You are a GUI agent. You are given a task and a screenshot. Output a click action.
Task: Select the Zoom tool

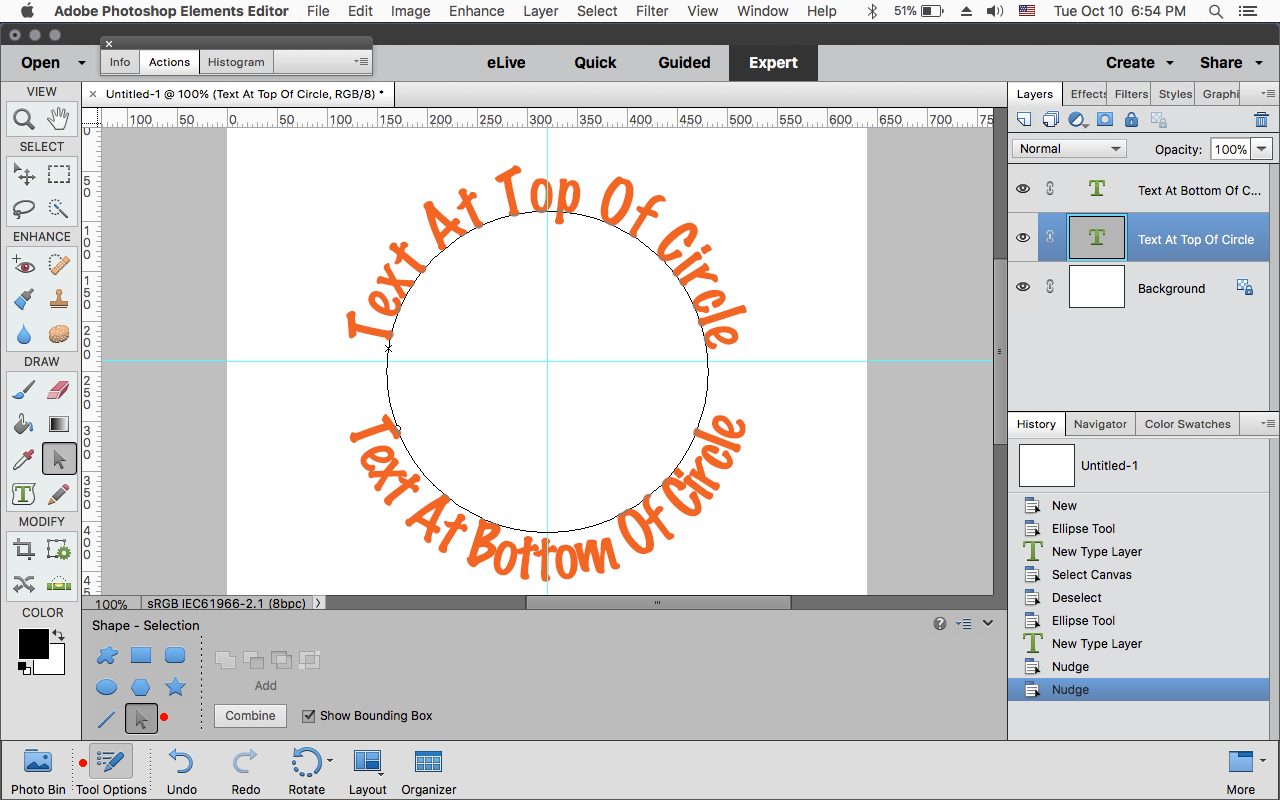click(24, 119)
